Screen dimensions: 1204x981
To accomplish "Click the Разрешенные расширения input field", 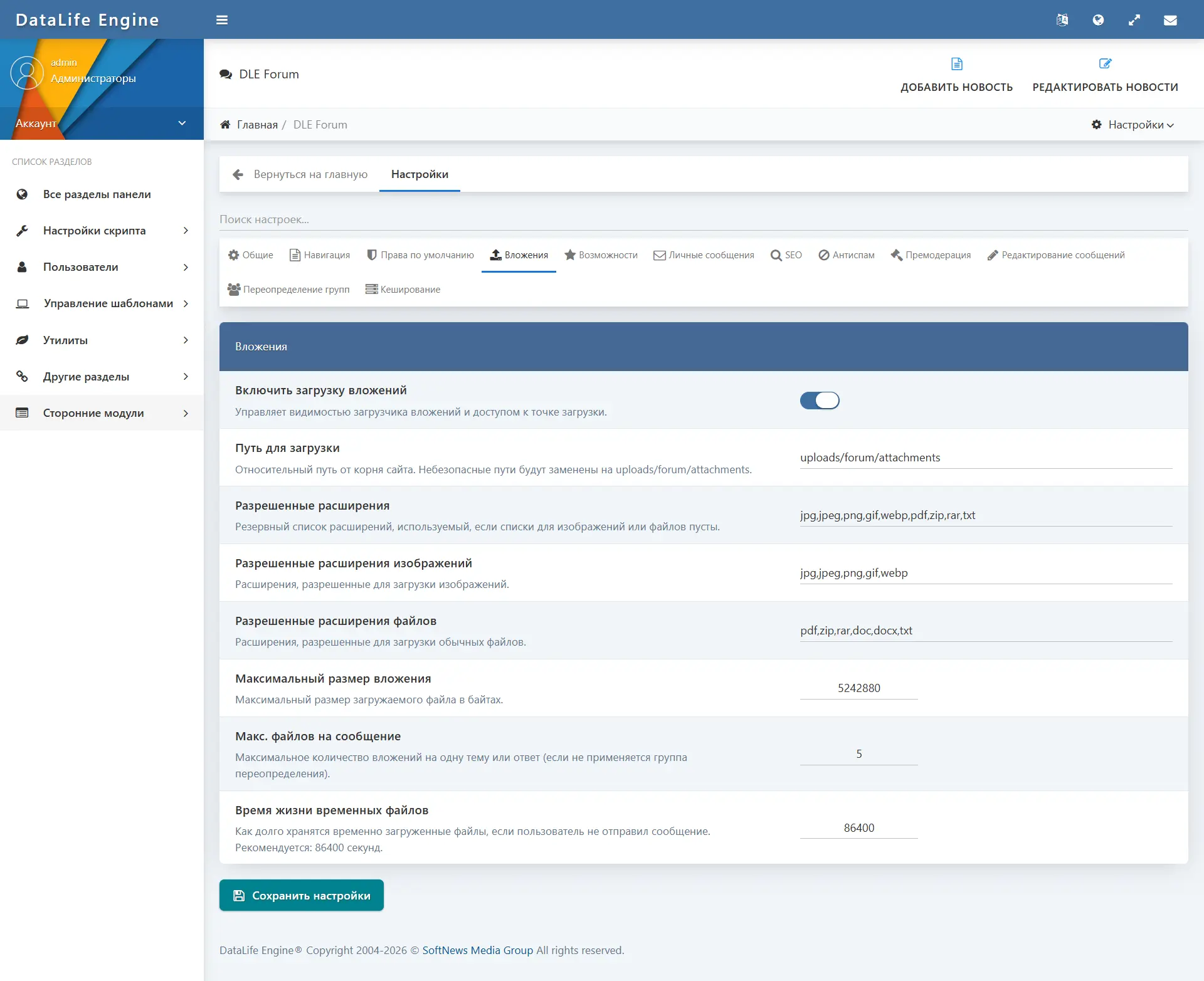I will 986,515.
